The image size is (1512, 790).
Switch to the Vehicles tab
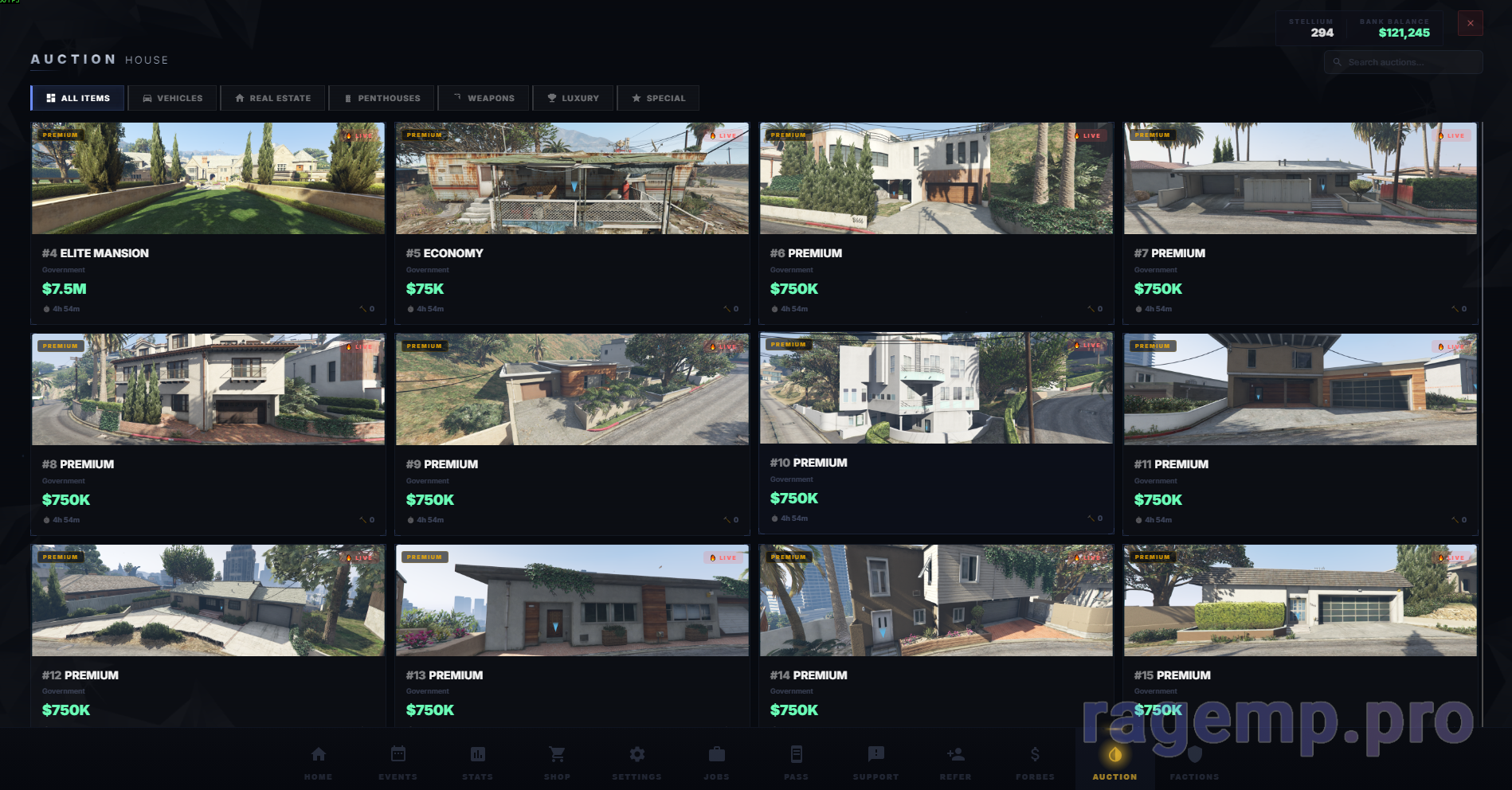pos(172,98)
